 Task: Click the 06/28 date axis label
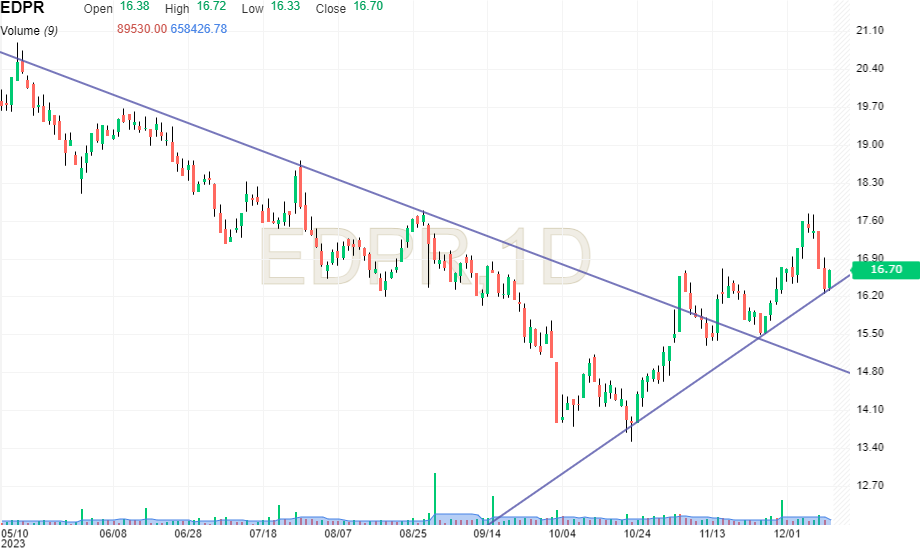coord(188,534)
